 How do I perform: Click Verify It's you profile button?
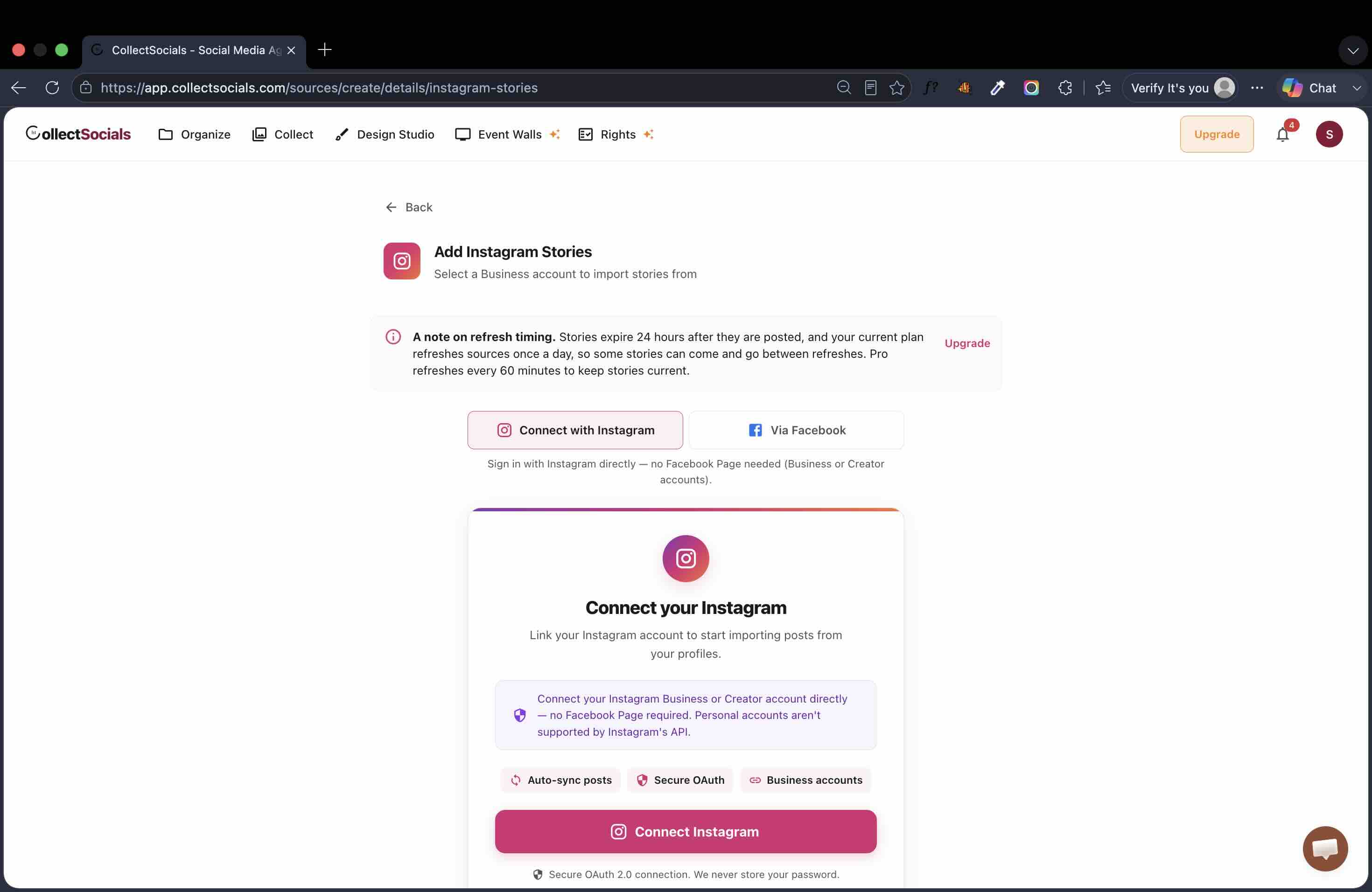(1181, 88)
